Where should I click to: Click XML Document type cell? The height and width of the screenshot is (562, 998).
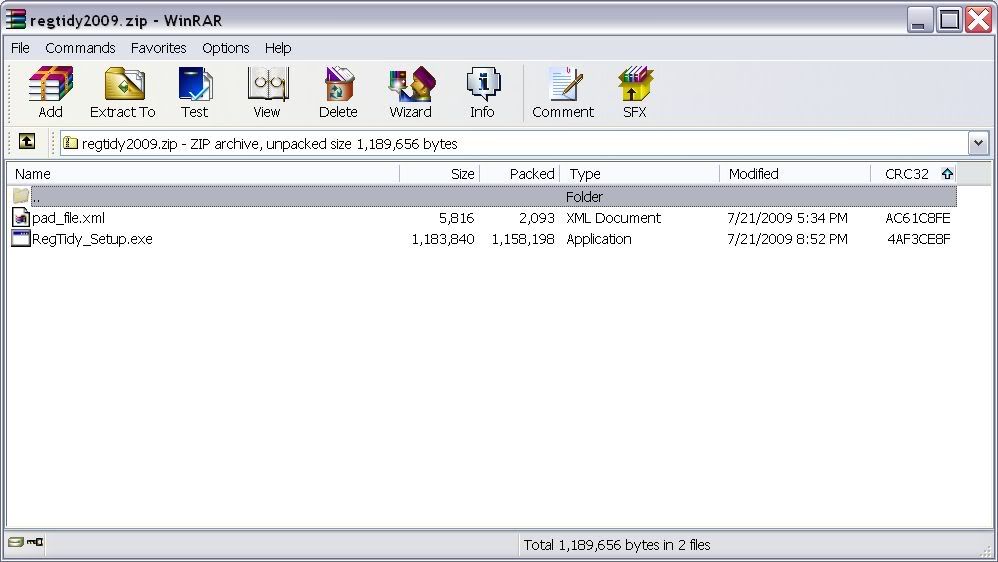[x=614, y=218]
